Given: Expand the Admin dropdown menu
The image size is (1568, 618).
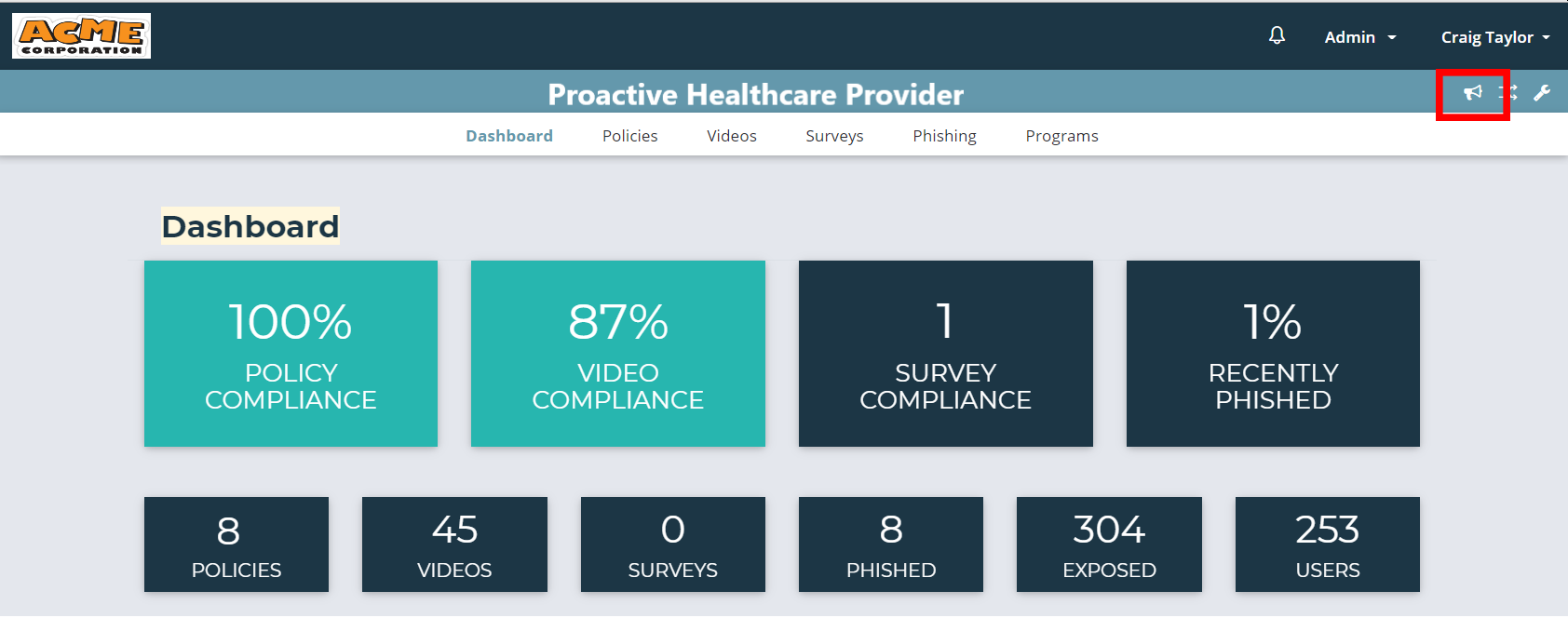Looking at the screenshot, I should click(x=1359, y=37).
